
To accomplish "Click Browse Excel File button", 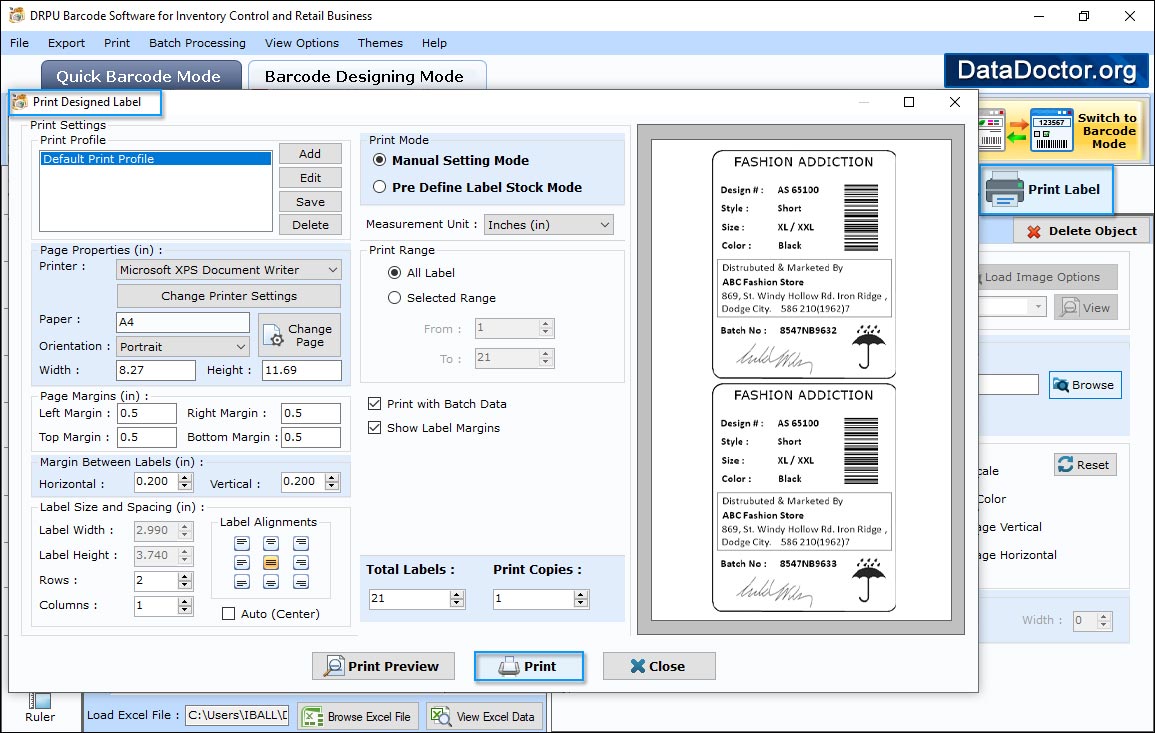I will pyautogui.click(x=359, y=717).
